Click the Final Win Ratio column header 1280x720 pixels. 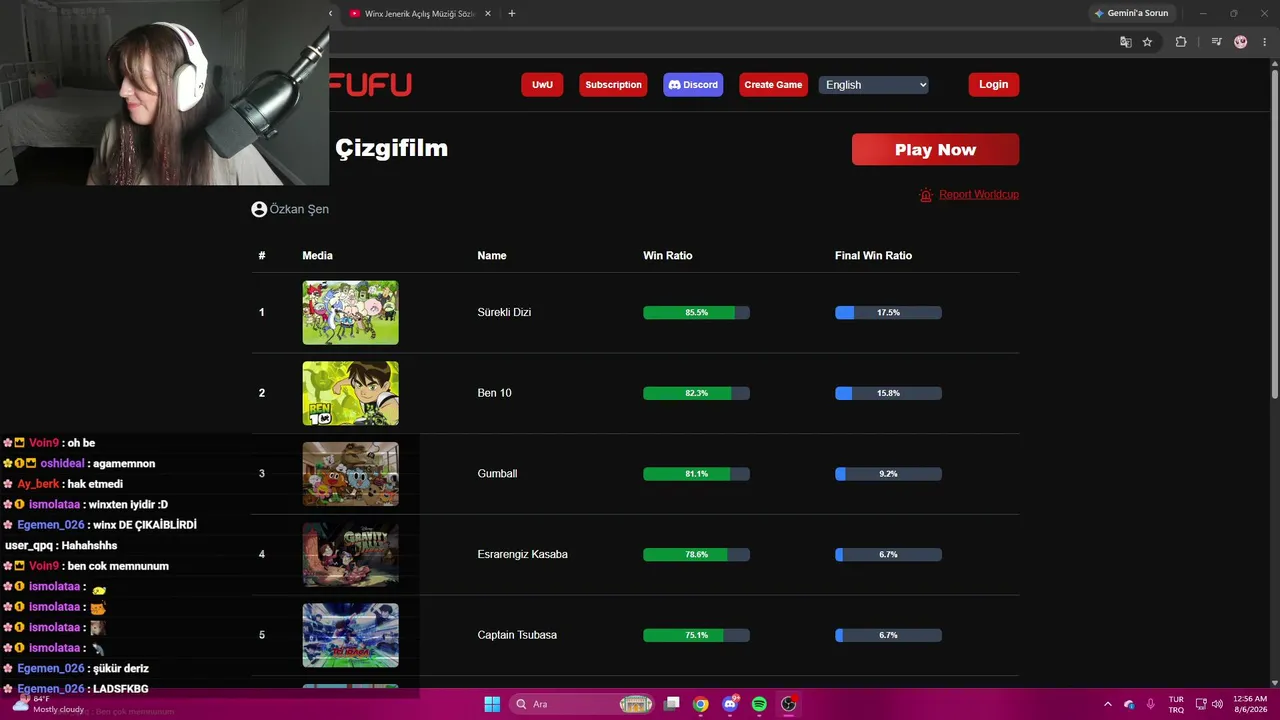(x=873, y=256)
